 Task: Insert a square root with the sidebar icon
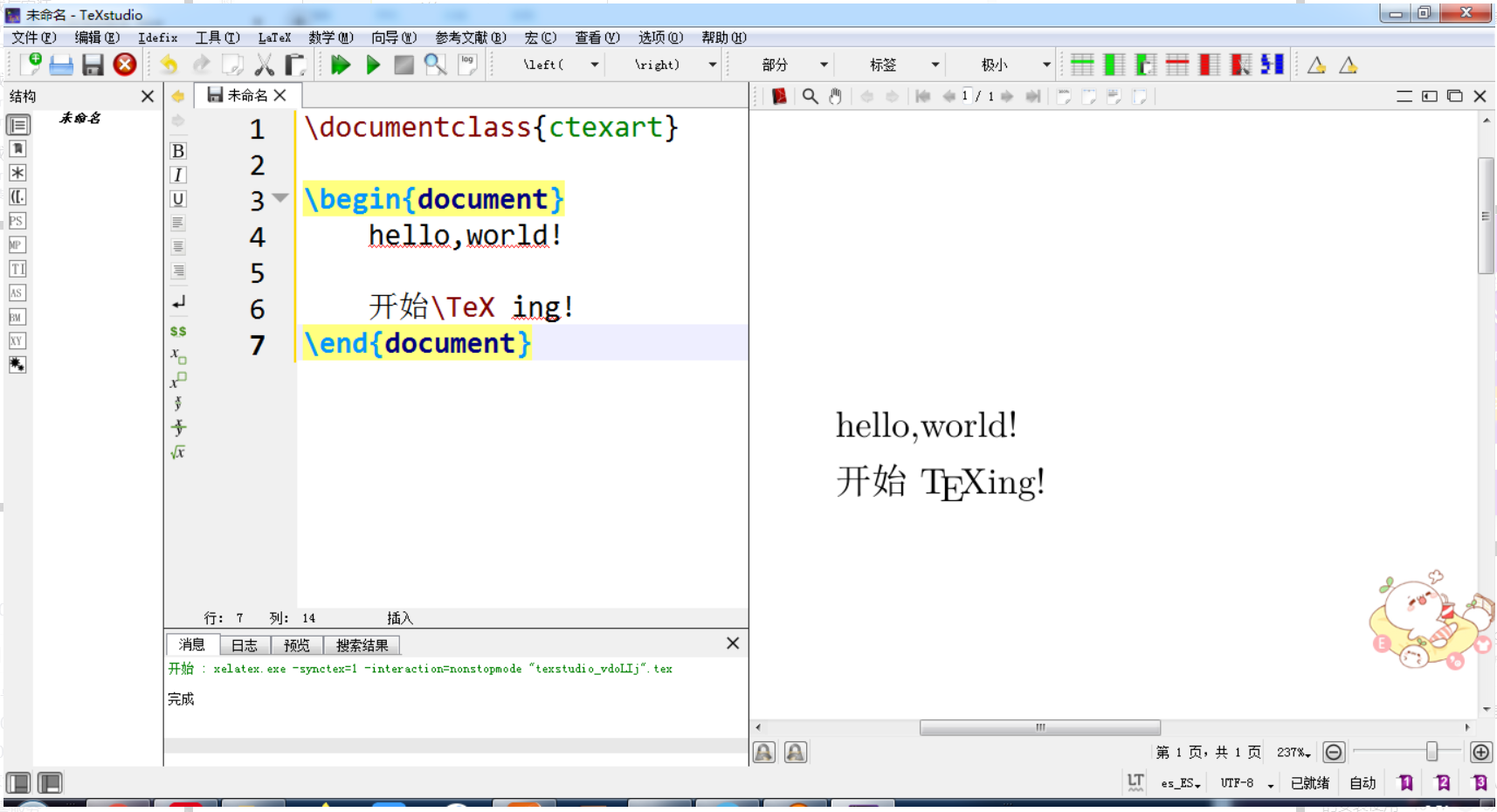pyautogui.click(x=178, y=452)
